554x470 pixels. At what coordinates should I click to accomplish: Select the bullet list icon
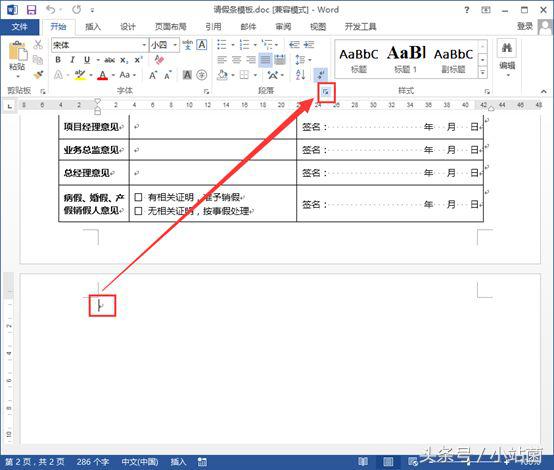pyautogui.click(x=222, y=45)
